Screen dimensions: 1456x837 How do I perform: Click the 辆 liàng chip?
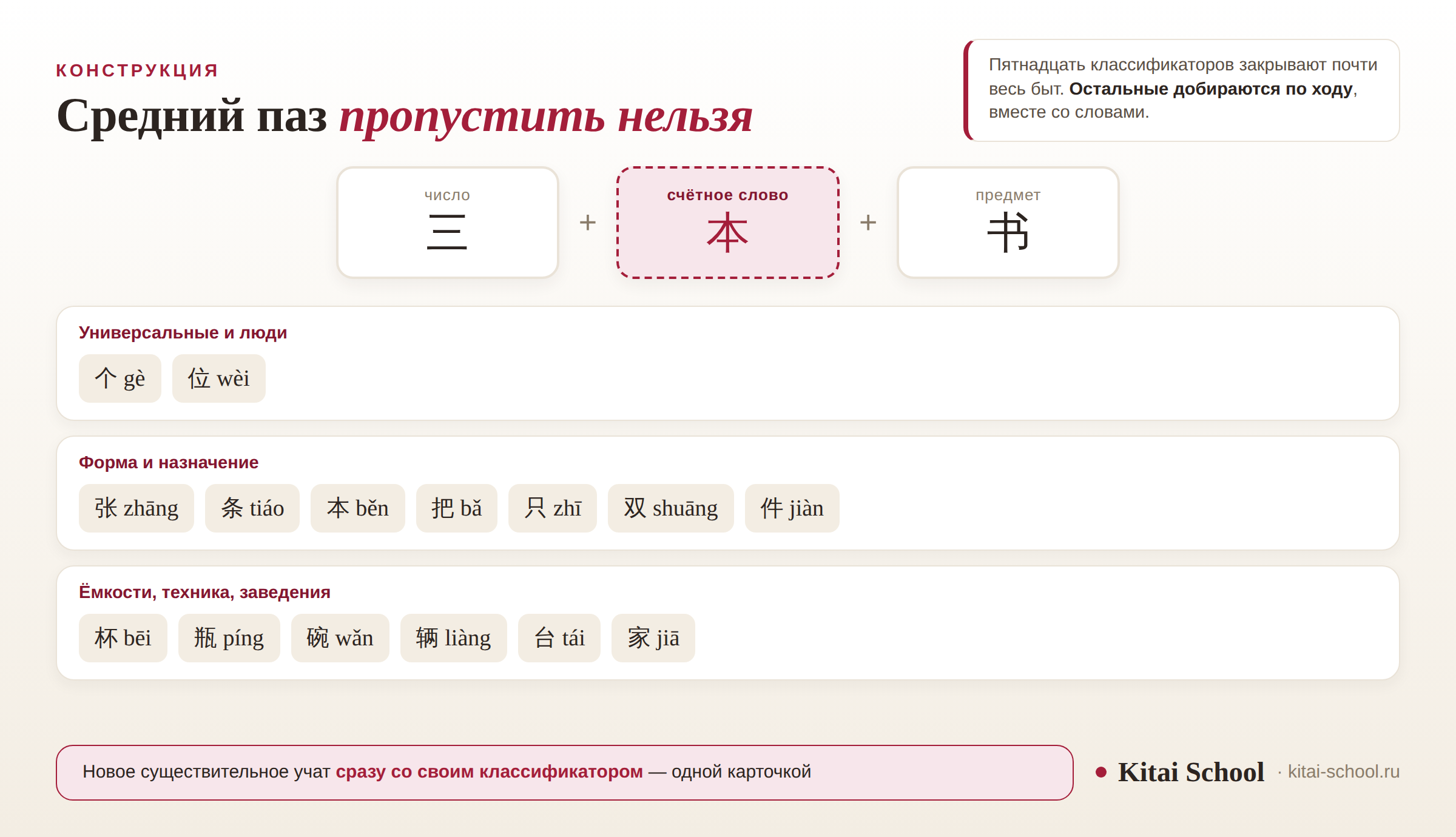(x=453, y=638)
